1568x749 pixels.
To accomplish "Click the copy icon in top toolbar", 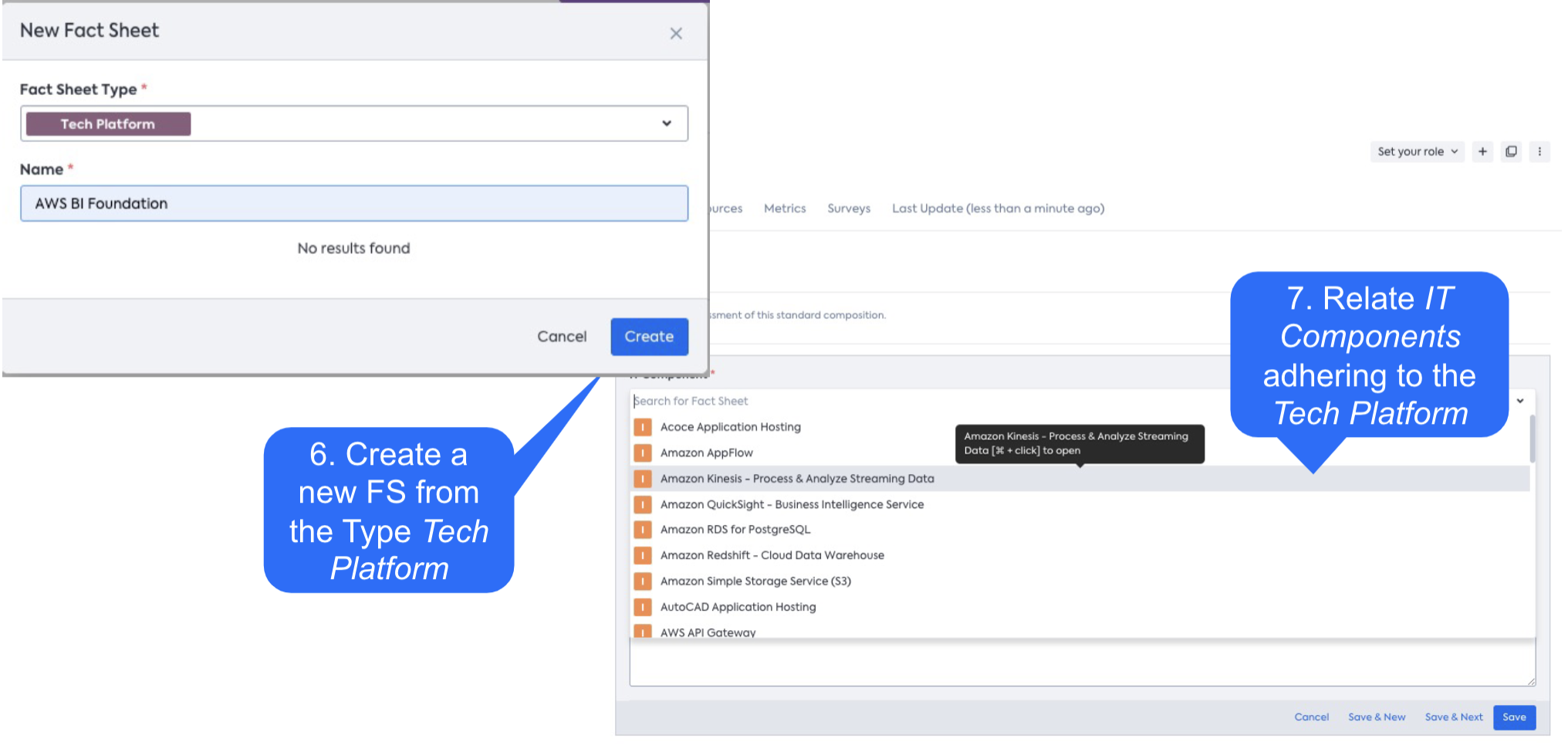I will click(x=1511, y=151).
